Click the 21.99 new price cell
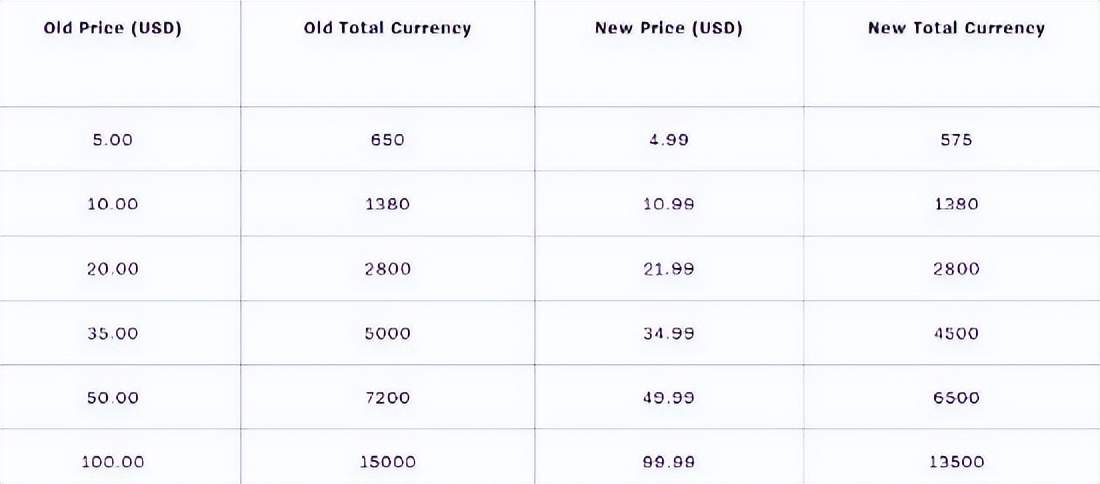 pos(669,269)
